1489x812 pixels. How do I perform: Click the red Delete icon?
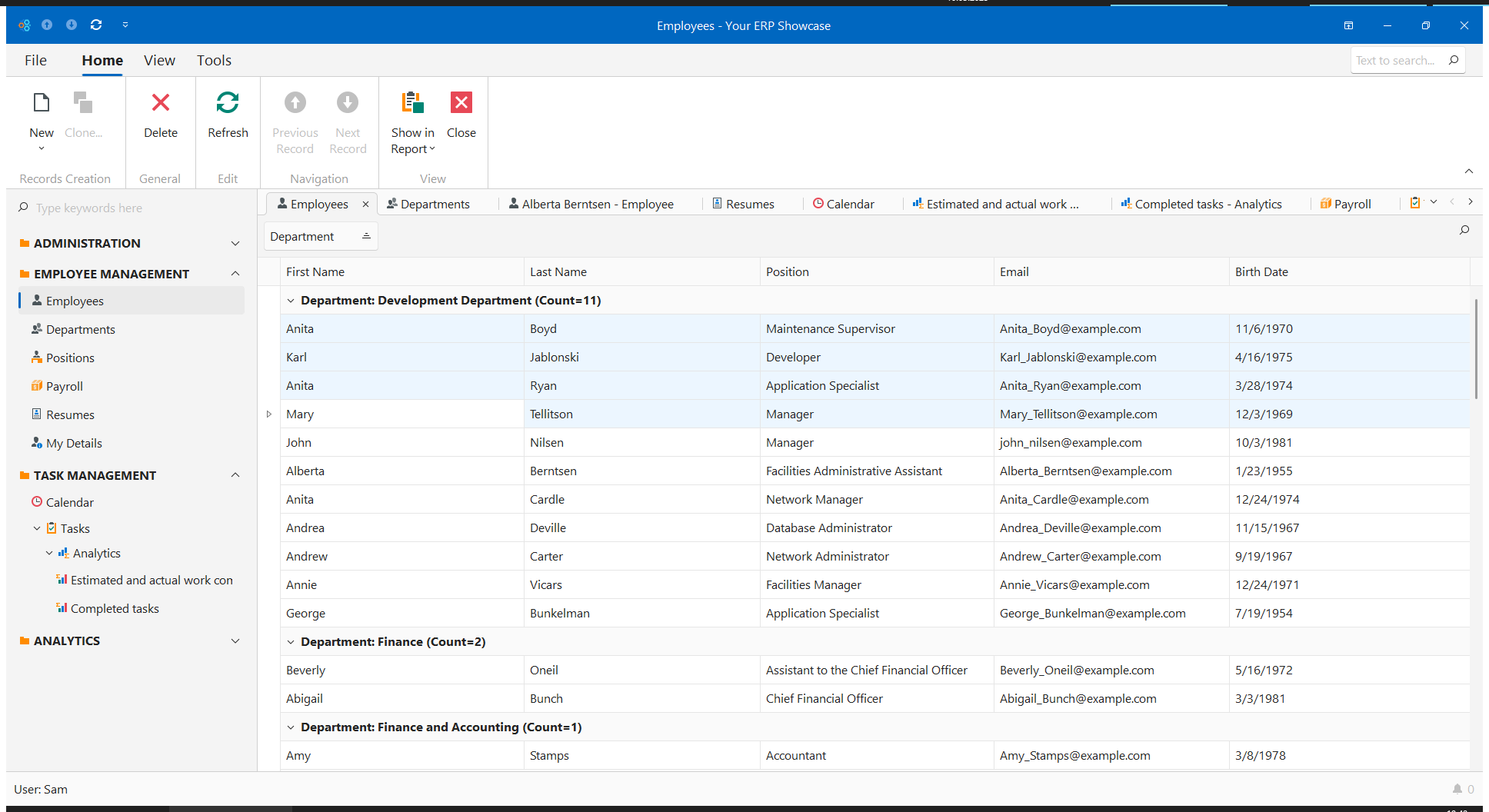(x=160, y=103)
